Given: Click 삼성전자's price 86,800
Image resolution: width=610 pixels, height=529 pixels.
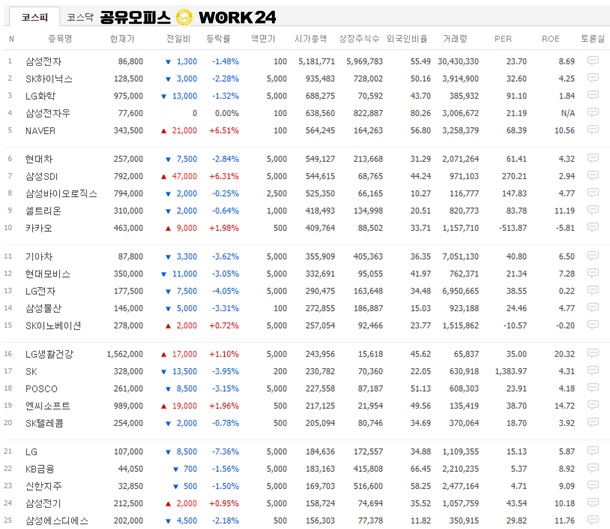Looking at the screenshot, I should [x=131, y=61].
